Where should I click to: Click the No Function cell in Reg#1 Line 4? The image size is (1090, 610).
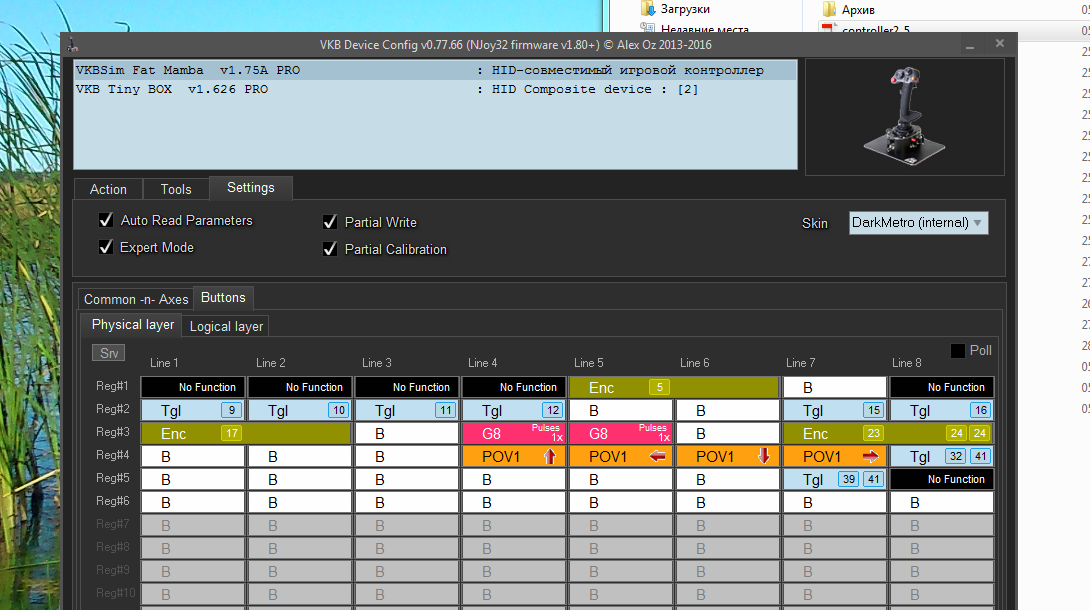pos(514,387)
